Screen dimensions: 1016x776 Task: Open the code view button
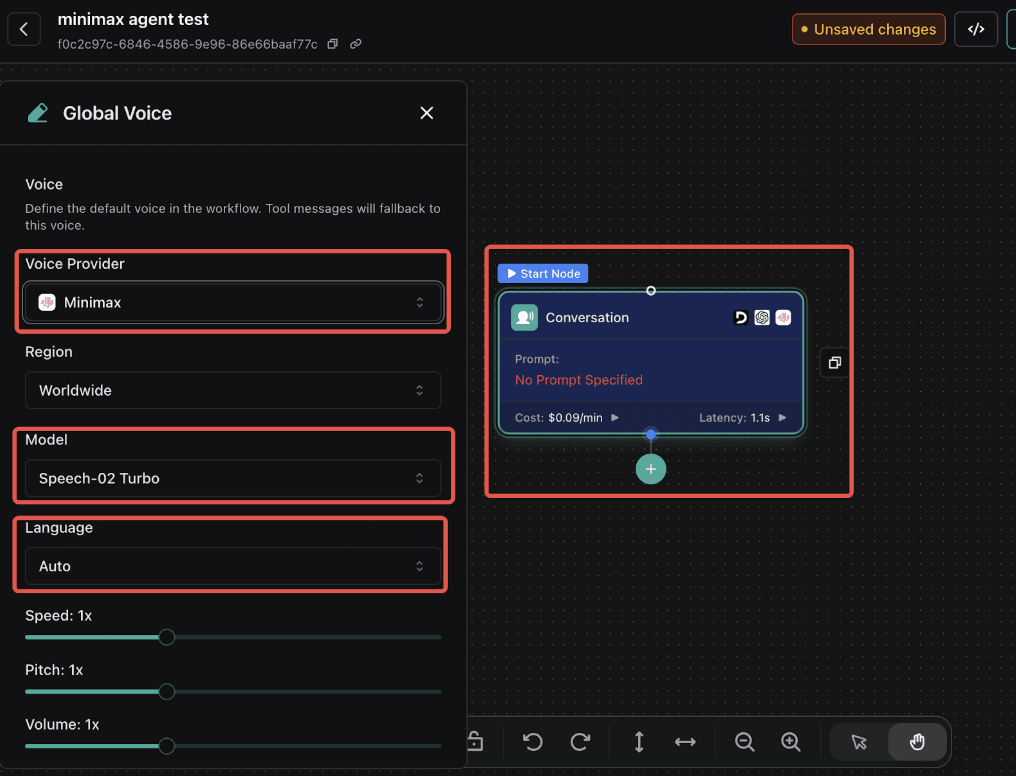point(976,29)
